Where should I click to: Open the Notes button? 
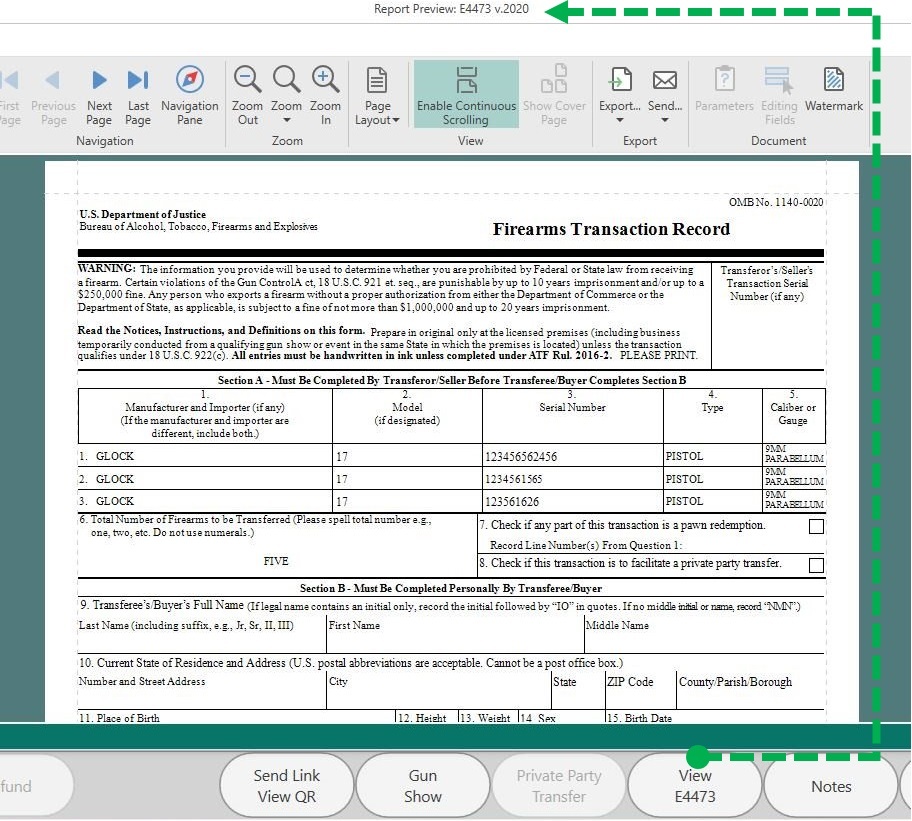click(831, 786)
